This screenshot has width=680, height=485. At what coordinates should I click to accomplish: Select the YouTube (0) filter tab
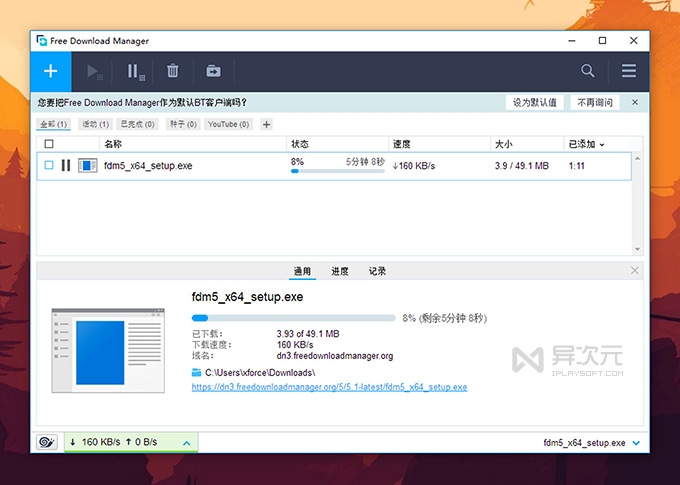tap(229, 124)
